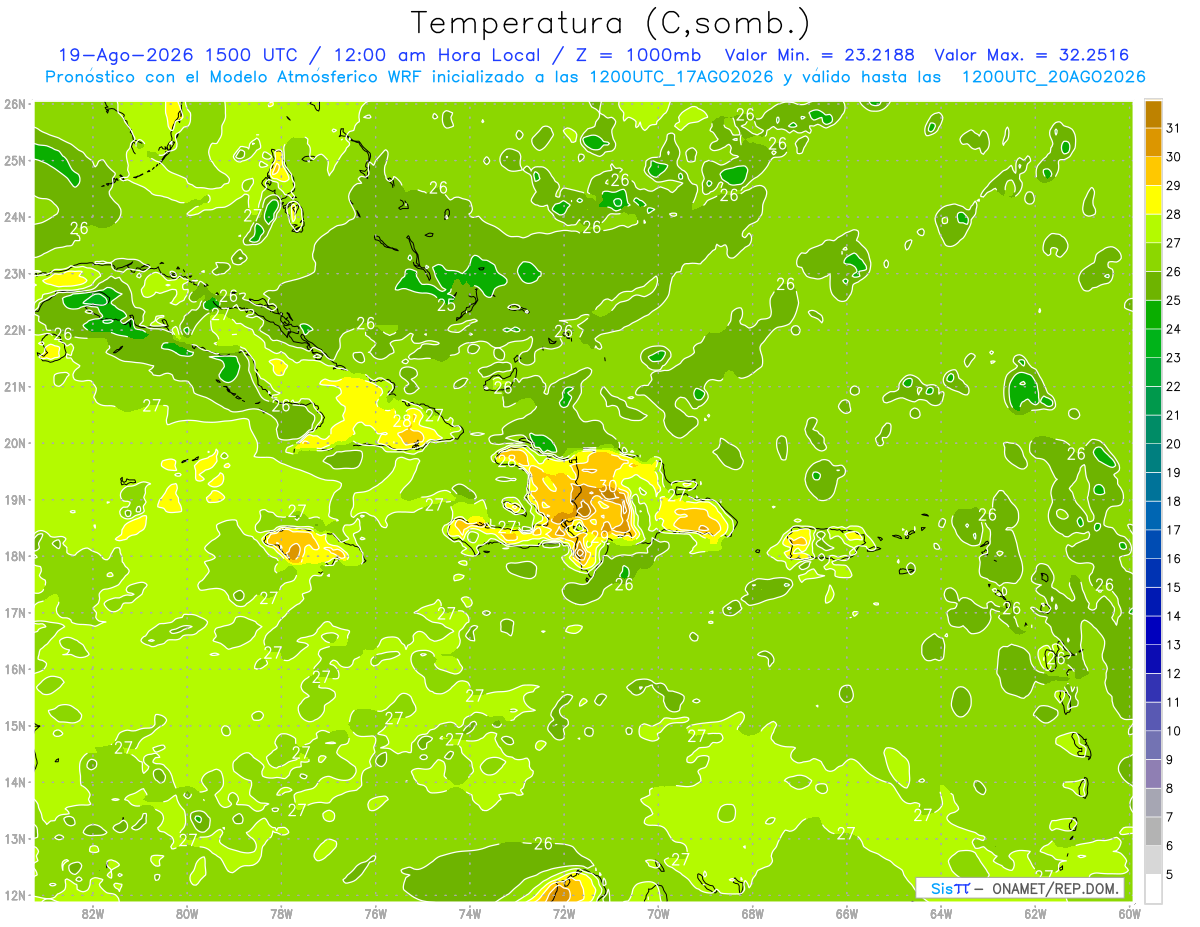Click the colorbar value label 17
The height and width of the screenshot is (927, 1200).
click(x=1174, y=530)
